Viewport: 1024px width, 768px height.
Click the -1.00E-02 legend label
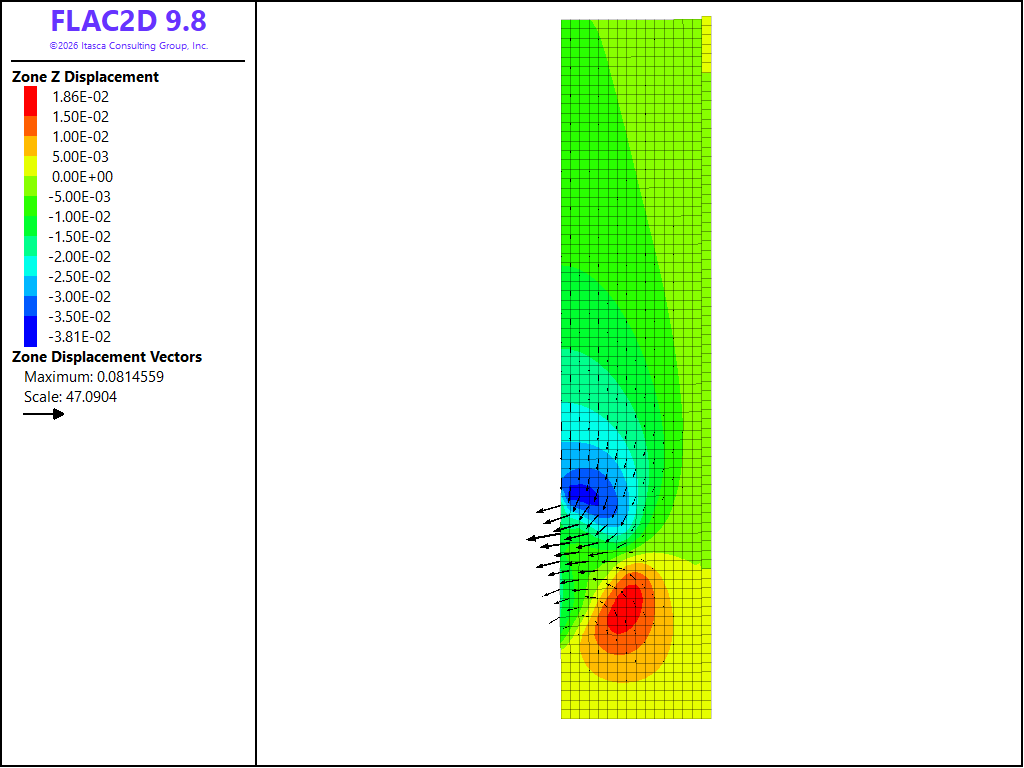tap(80, 217)
